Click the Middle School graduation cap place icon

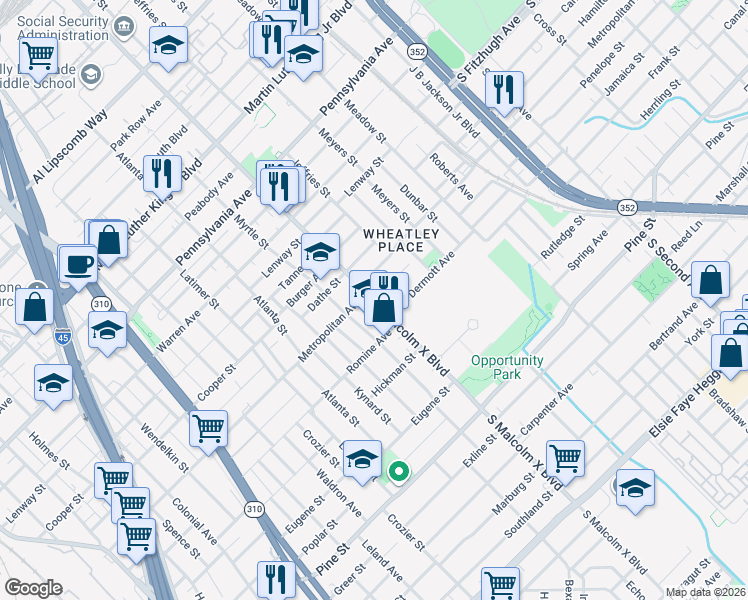pyautogui.click(x=91, y=74)
